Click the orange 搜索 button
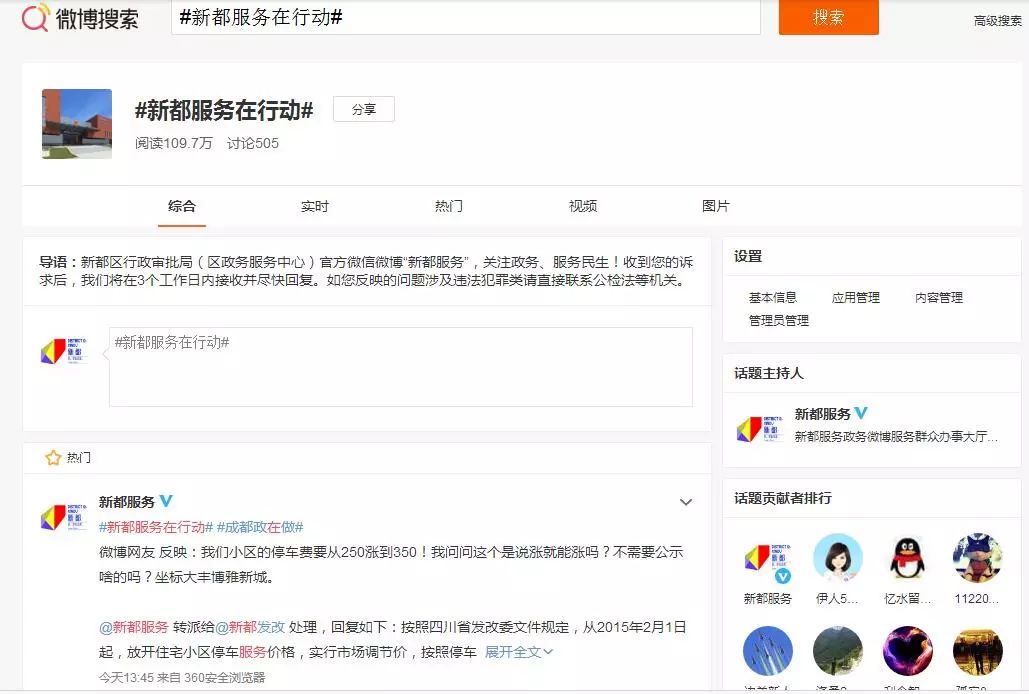This screenshot has width=1029, height=694. (828, 18)
